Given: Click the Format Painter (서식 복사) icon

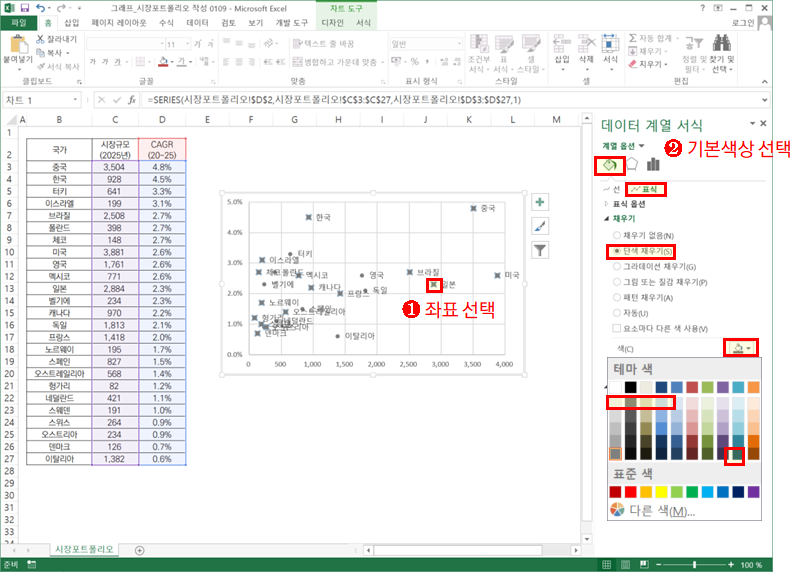Looking at the screenshot, I should [41, 67].
